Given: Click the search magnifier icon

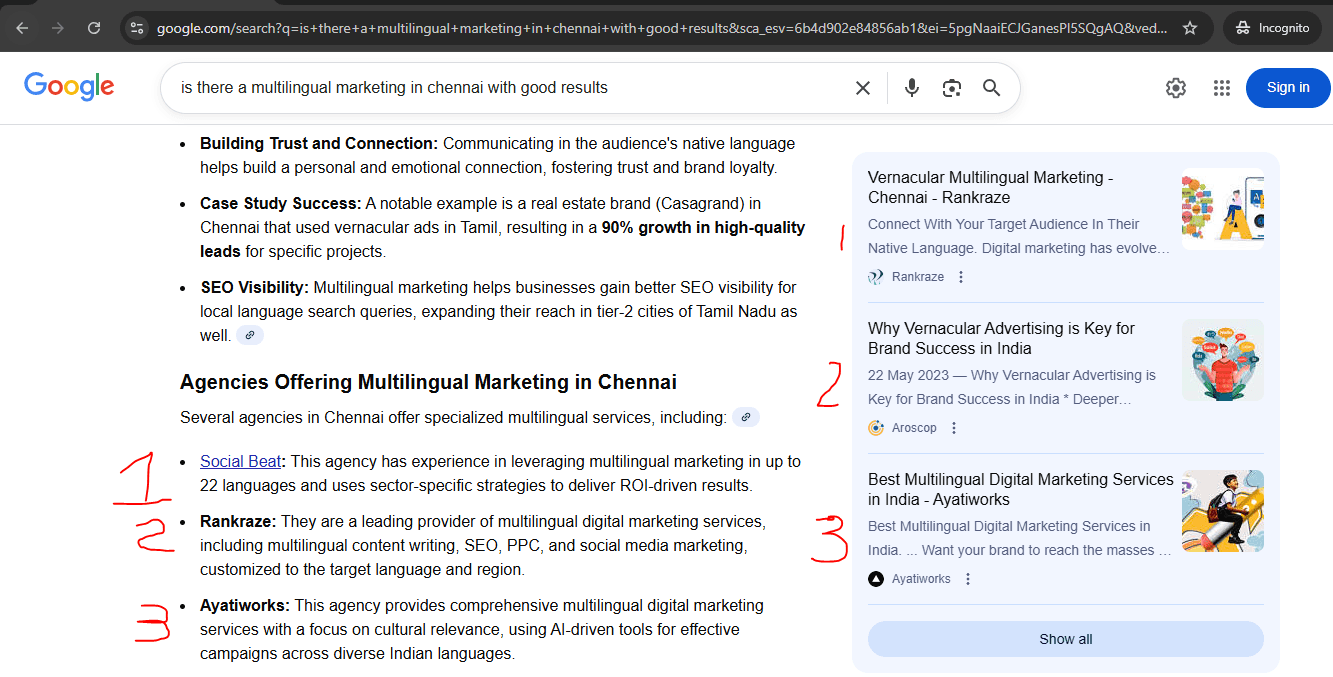Looking at the screenshot, I should [x=991, y=88].
